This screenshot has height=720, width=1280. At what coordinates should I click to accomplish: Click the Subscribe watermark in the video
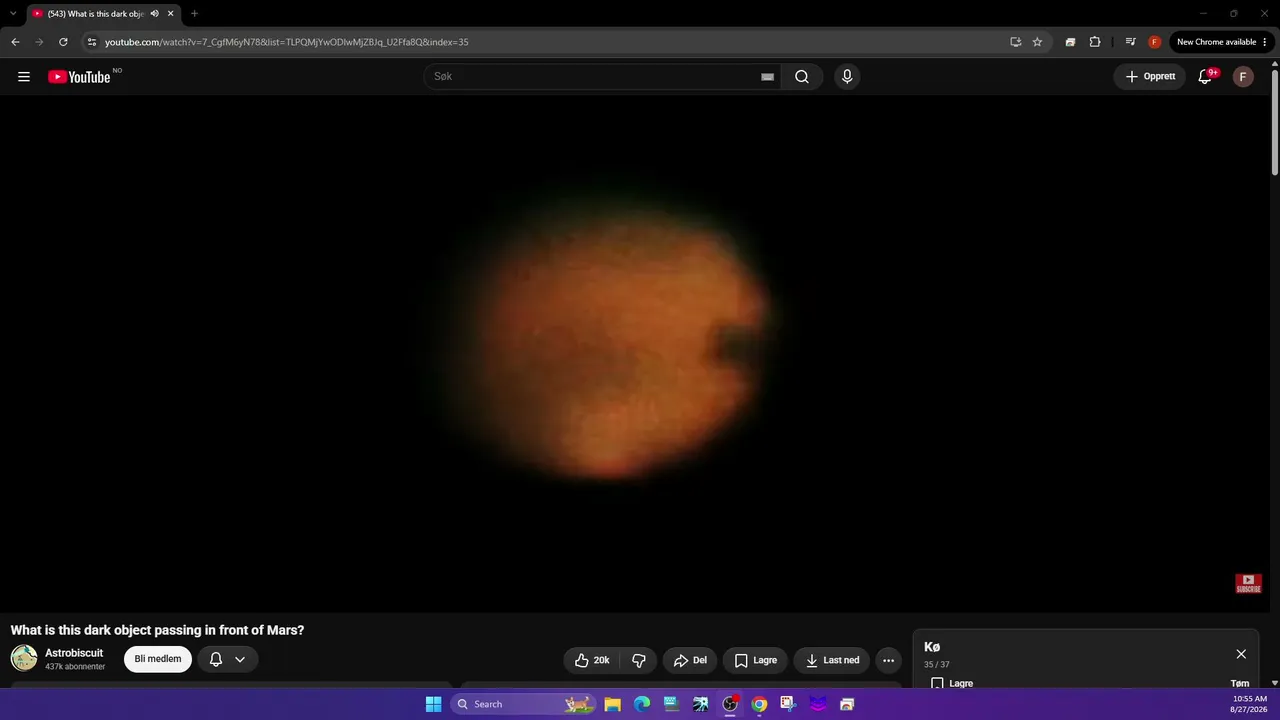click(1248, 583)
